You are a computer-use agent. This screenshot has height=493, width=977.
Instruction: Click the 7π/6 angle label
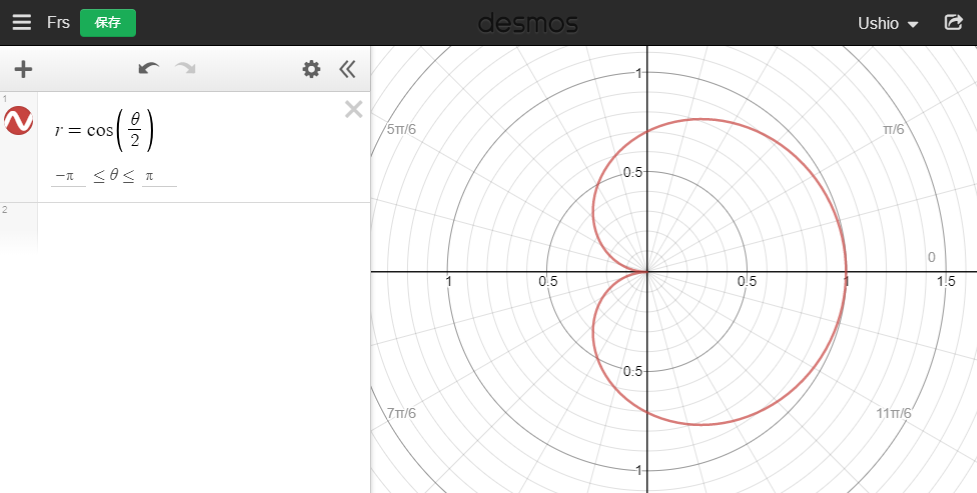(x=401, y=413)
